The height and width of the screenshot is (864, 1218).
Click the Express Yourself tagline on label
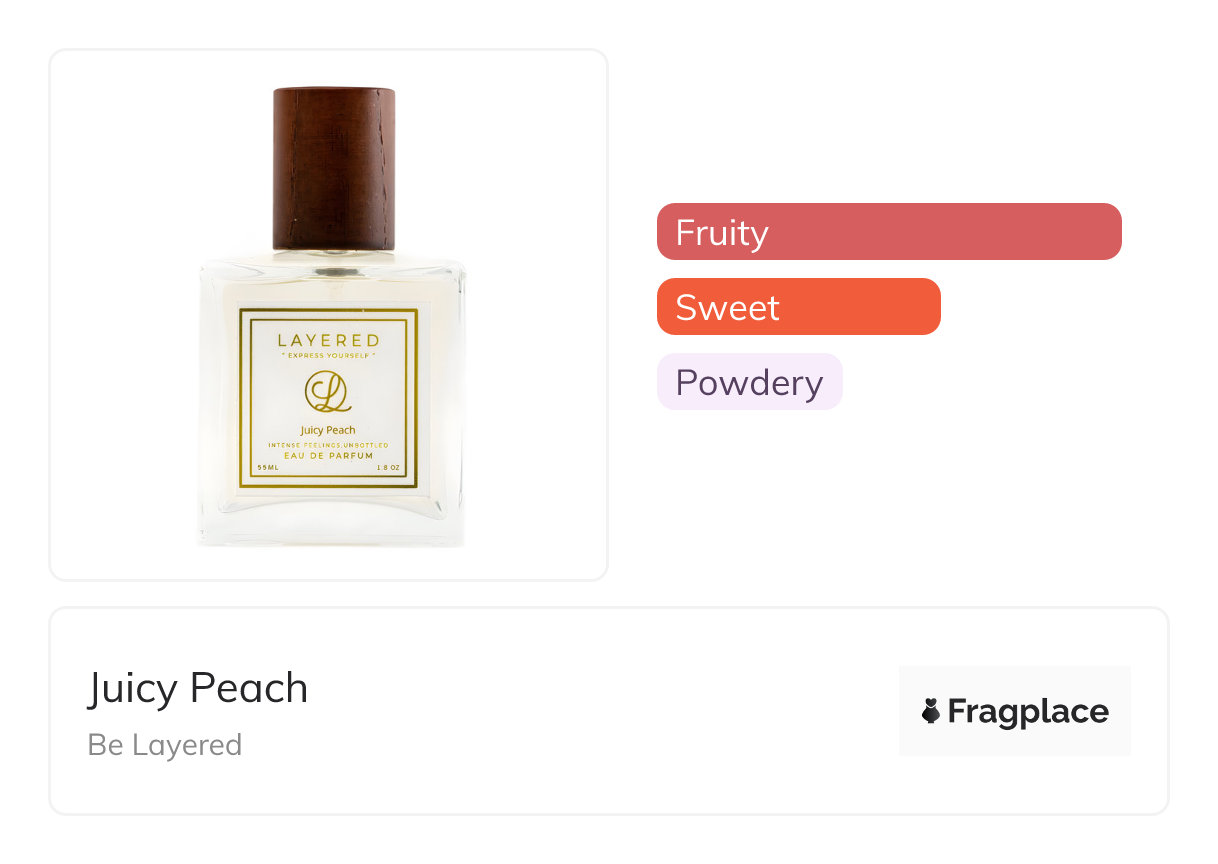point(328,355)
